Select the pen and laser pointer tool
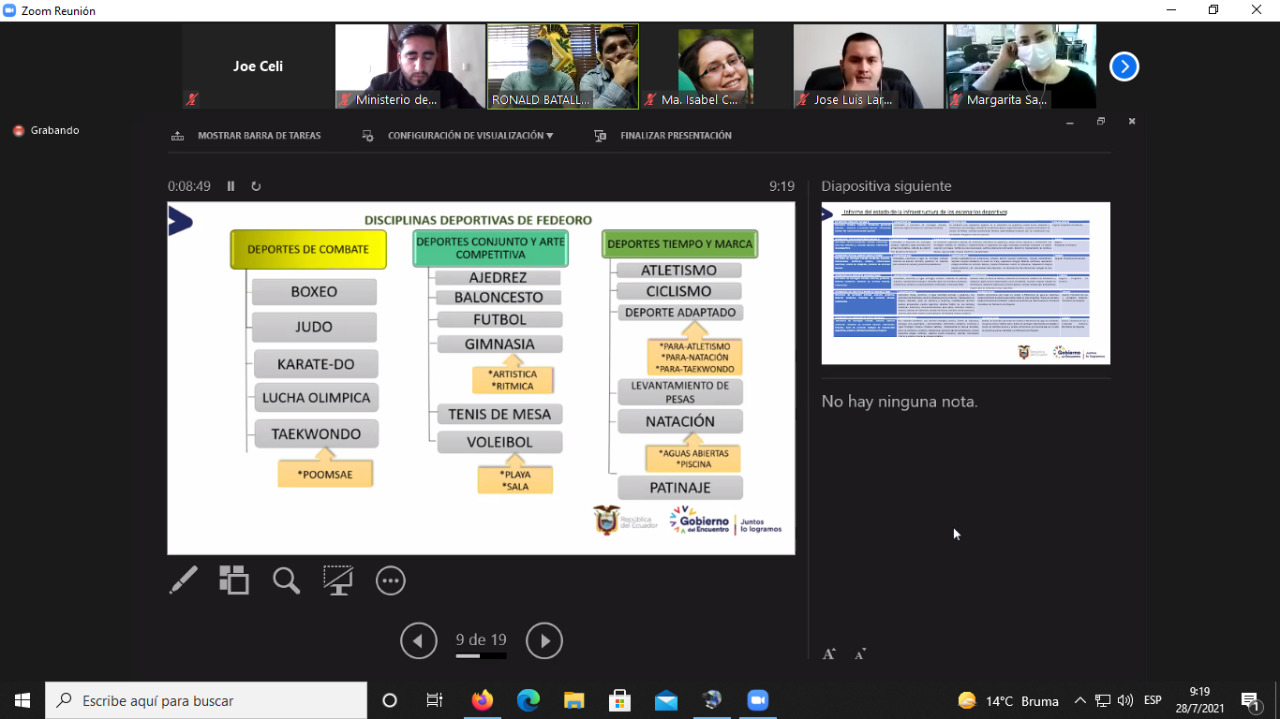This screenshot has height=719, width=1280. (183, 580)
